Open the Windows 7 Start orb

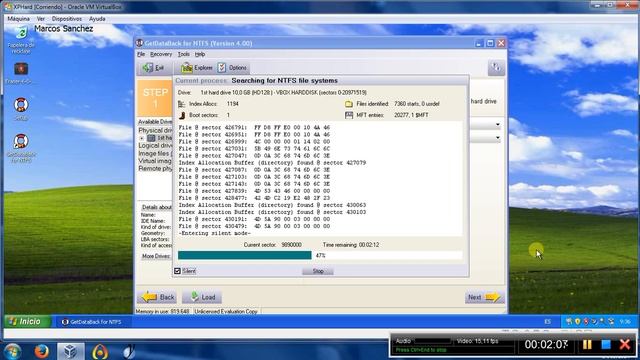[x=12, y=351]
